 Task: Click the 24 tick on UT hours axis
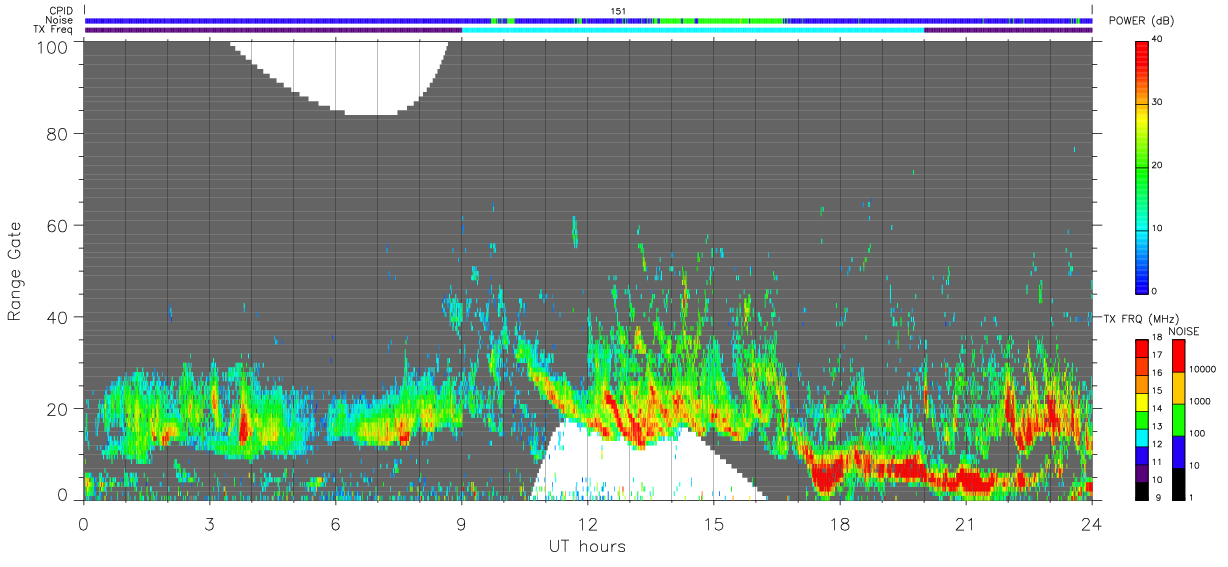click(x=1092, y=523)
